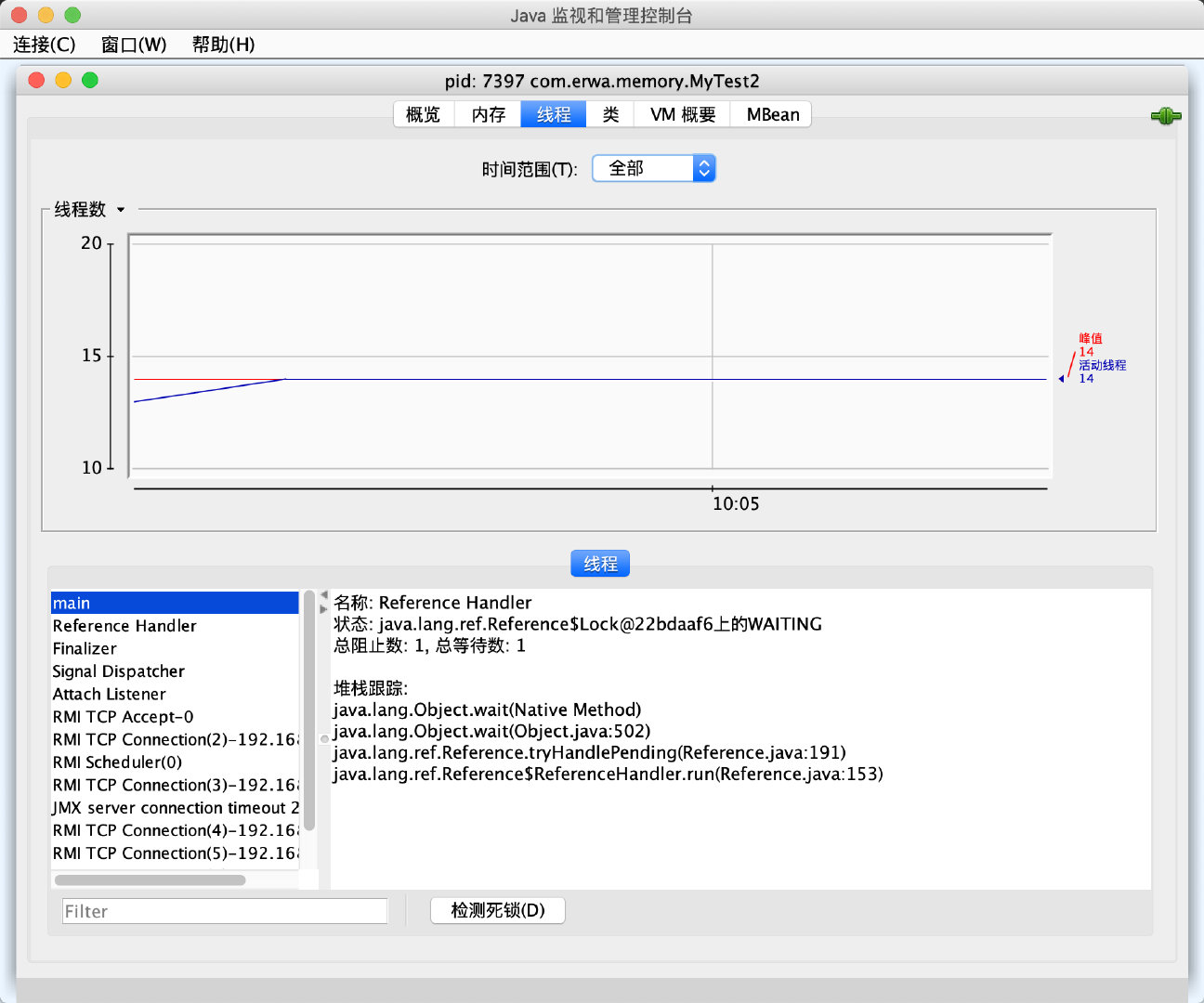Viewport: 1204px width, 1003px height.
Task: Click the 总阻止数 statistics line
Action: click(429, 645)
